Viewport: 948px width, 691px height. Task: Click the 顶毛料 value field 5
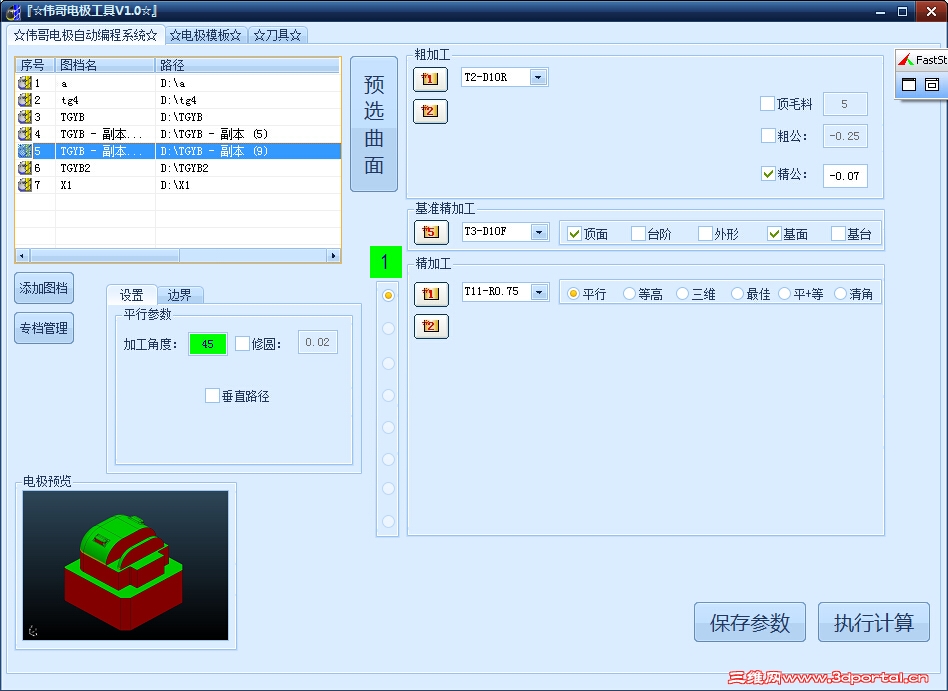(x=845, y=104)
